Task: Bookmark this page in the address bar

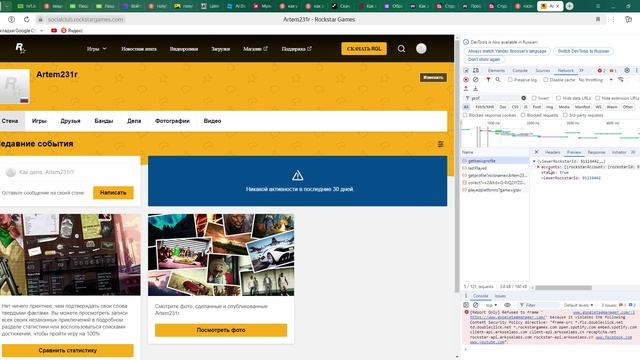Action: tap(598, 19)
